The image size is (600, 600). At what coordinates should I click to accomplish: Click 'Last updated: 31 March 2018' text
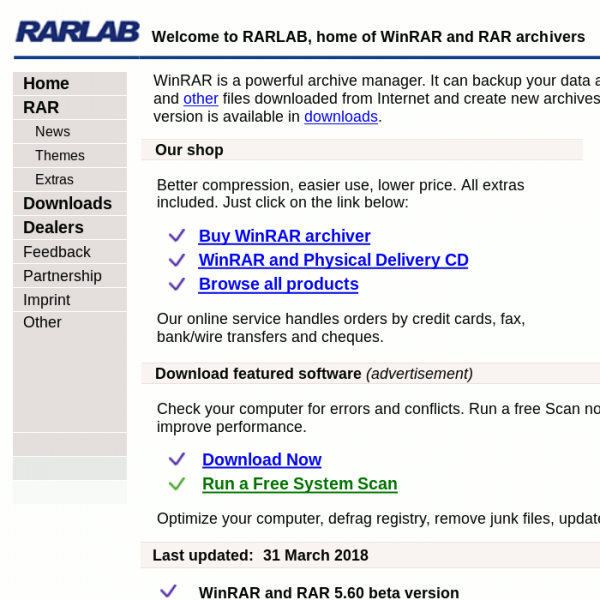click(x=260, y=555)
